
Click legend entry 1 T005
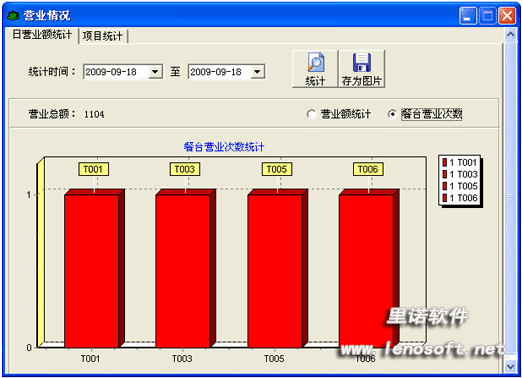pyautogui.click(x=460, y=186)
